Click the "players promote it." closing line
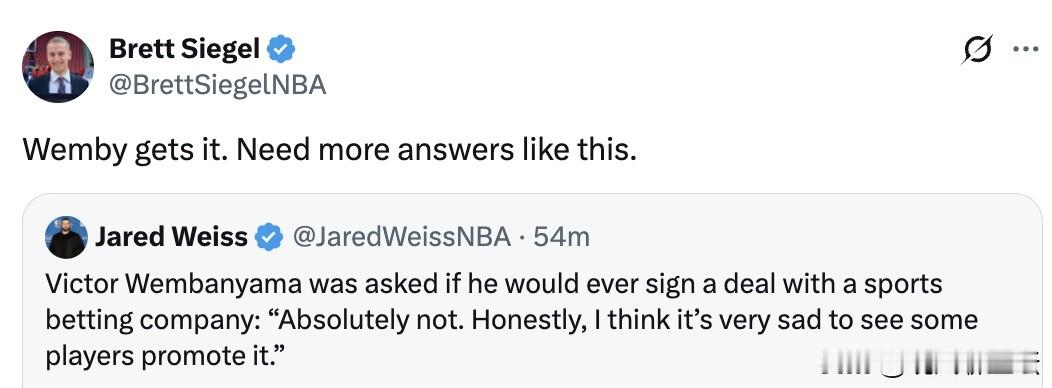 point(165,356)
